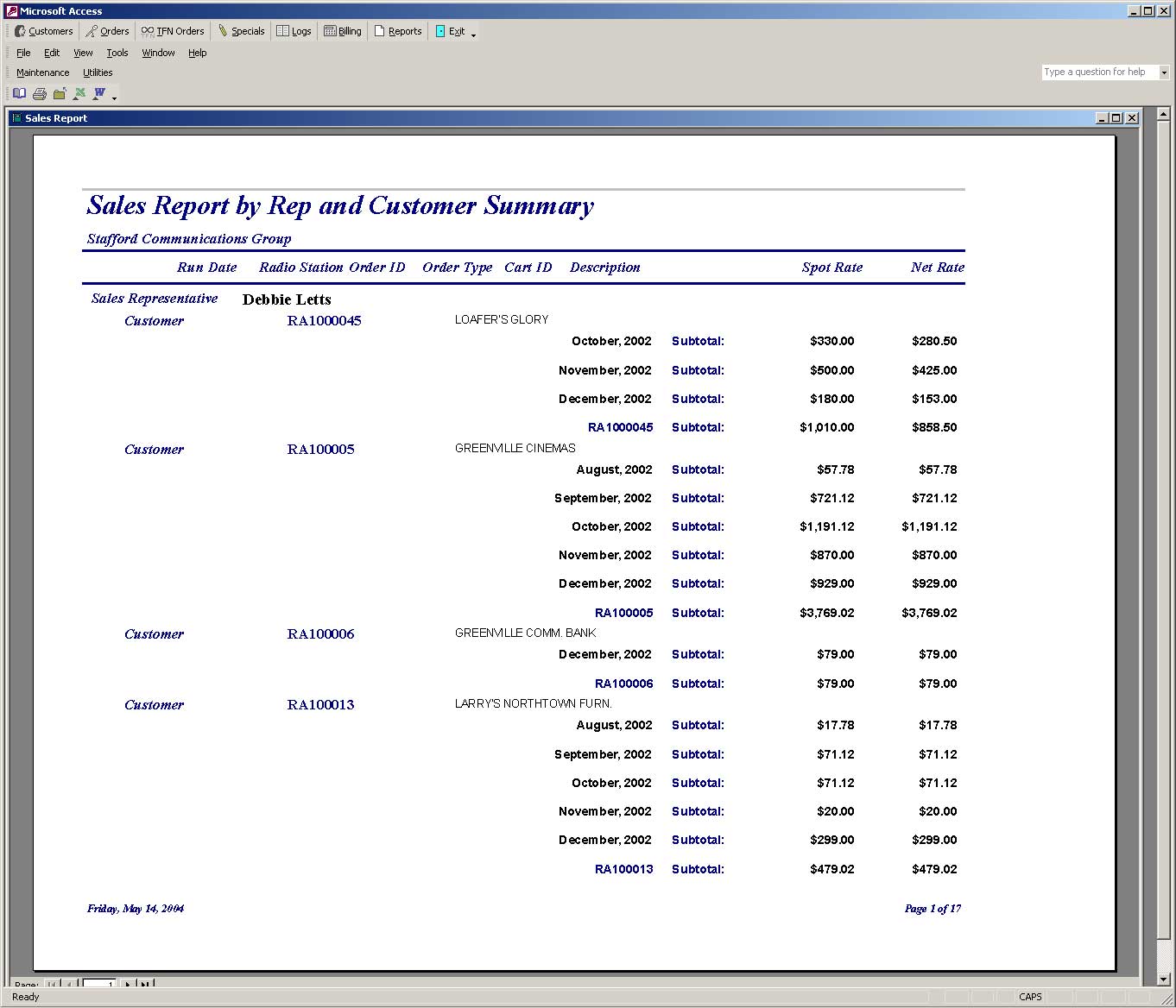Publish the report with the Word icon

pyautogui.click(x=99, y=93)
